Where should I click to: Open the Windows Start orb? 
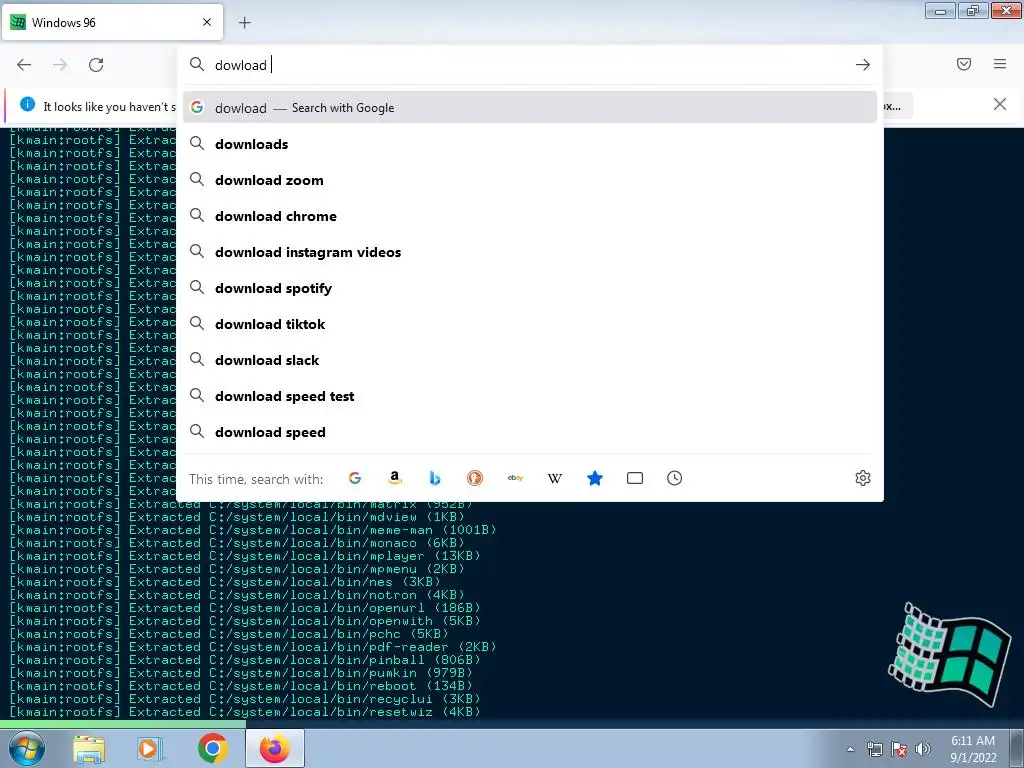(27, 748)
